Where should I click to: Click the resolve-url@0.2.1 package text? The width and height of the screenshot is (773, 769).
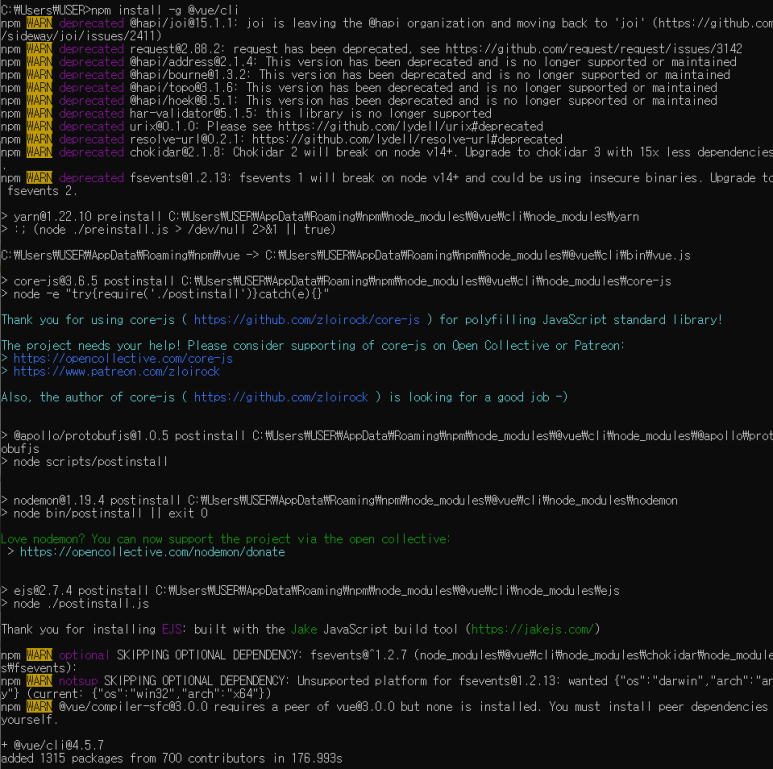tap(187, 139)
